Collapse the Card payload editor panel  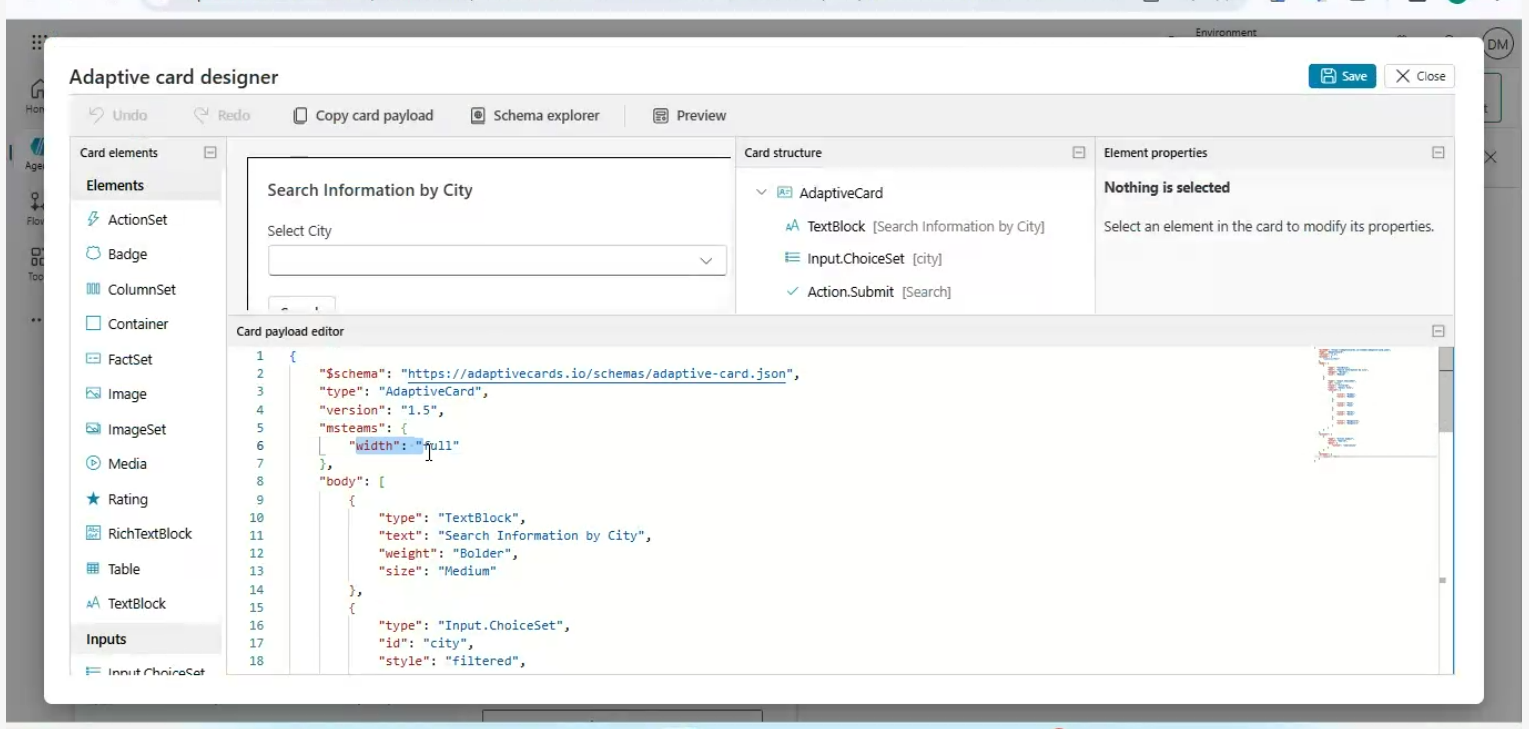pos(1438,331)
